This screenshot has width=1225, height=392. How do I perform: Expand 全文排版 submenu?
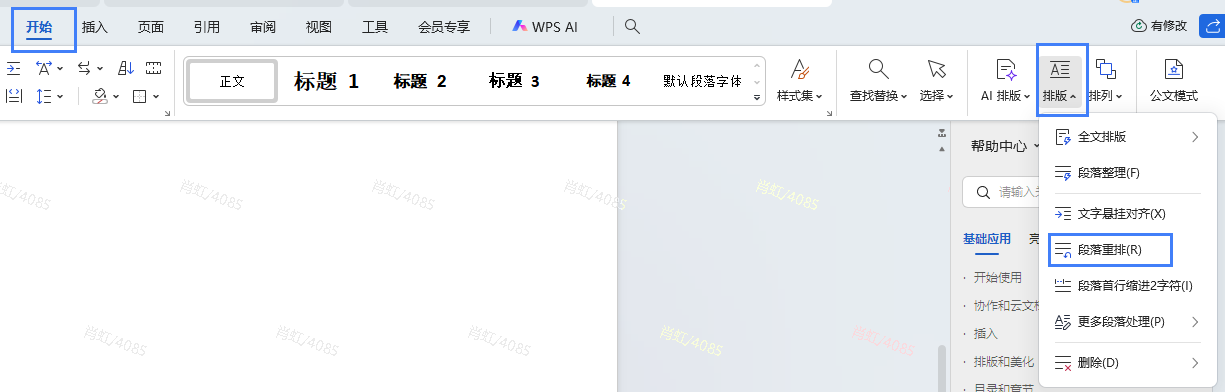point(1194,137)
